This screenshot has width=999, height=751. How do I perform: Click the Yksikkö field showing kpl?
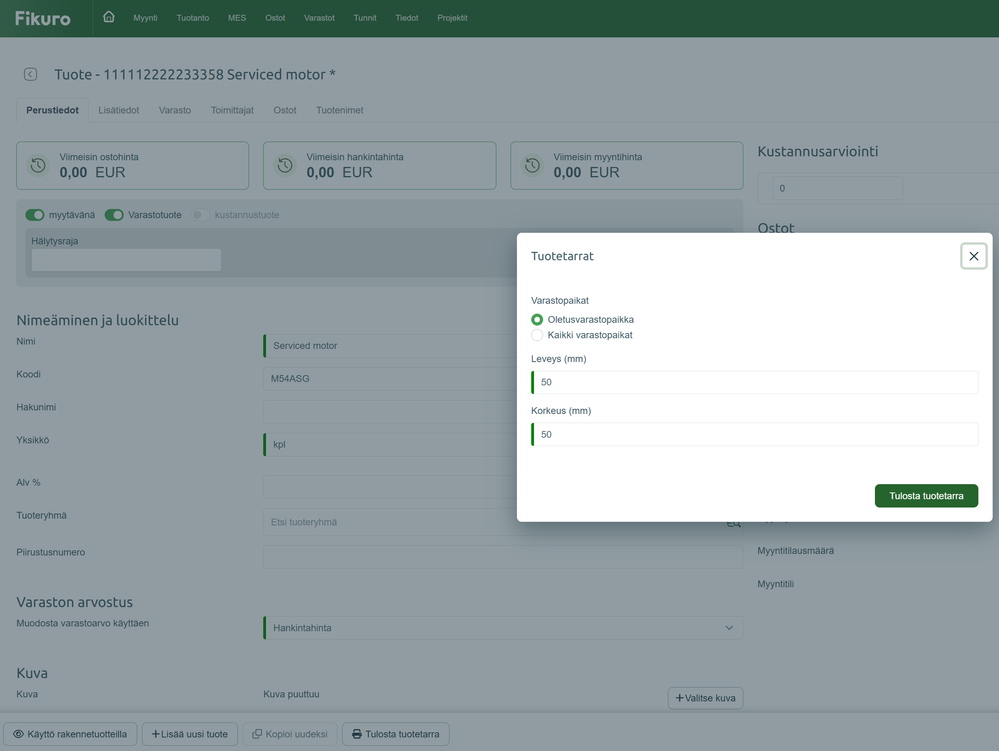click(390, 445)
